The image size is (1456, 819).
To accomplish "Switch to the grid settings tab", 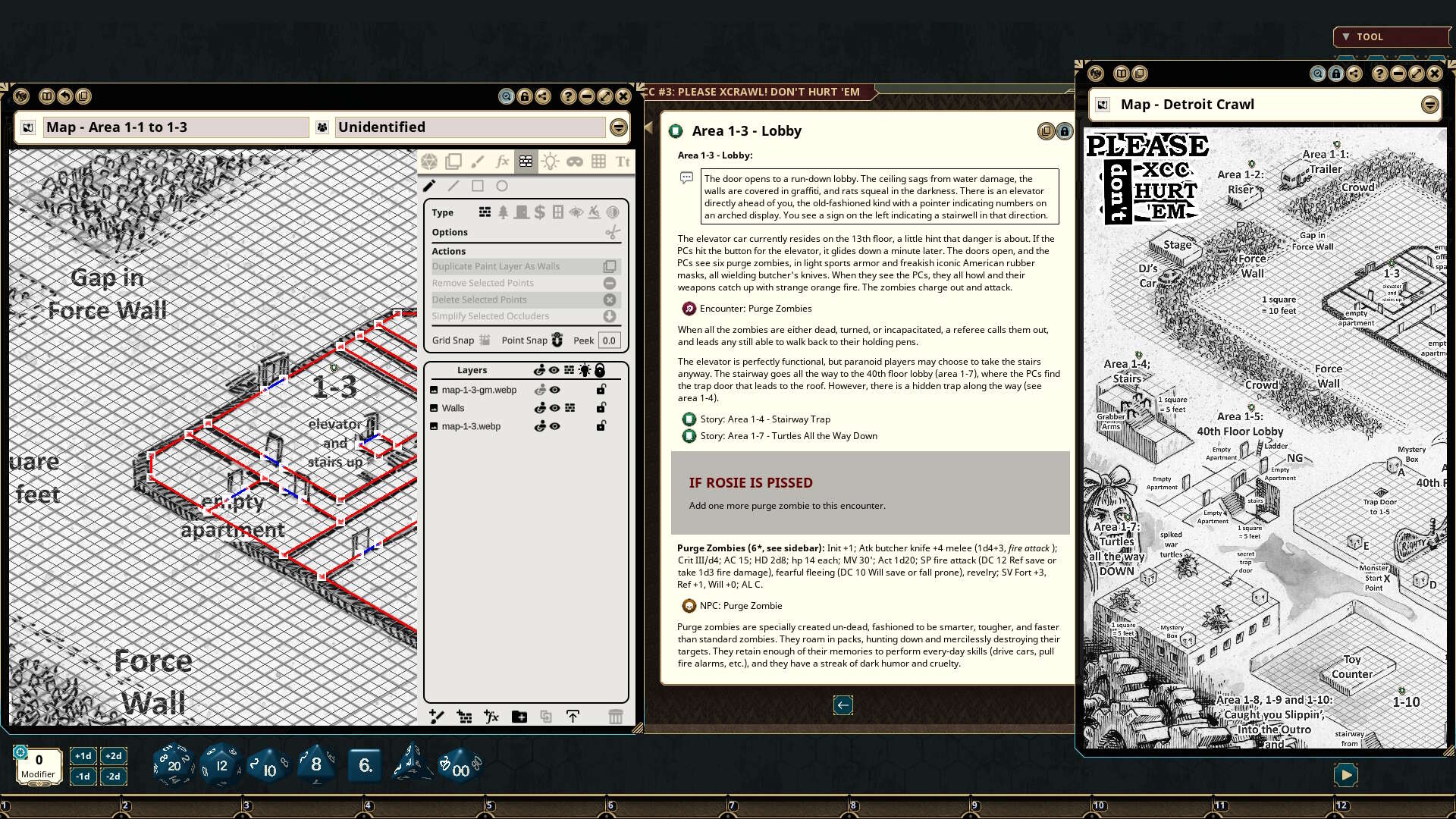I will 598,161.
